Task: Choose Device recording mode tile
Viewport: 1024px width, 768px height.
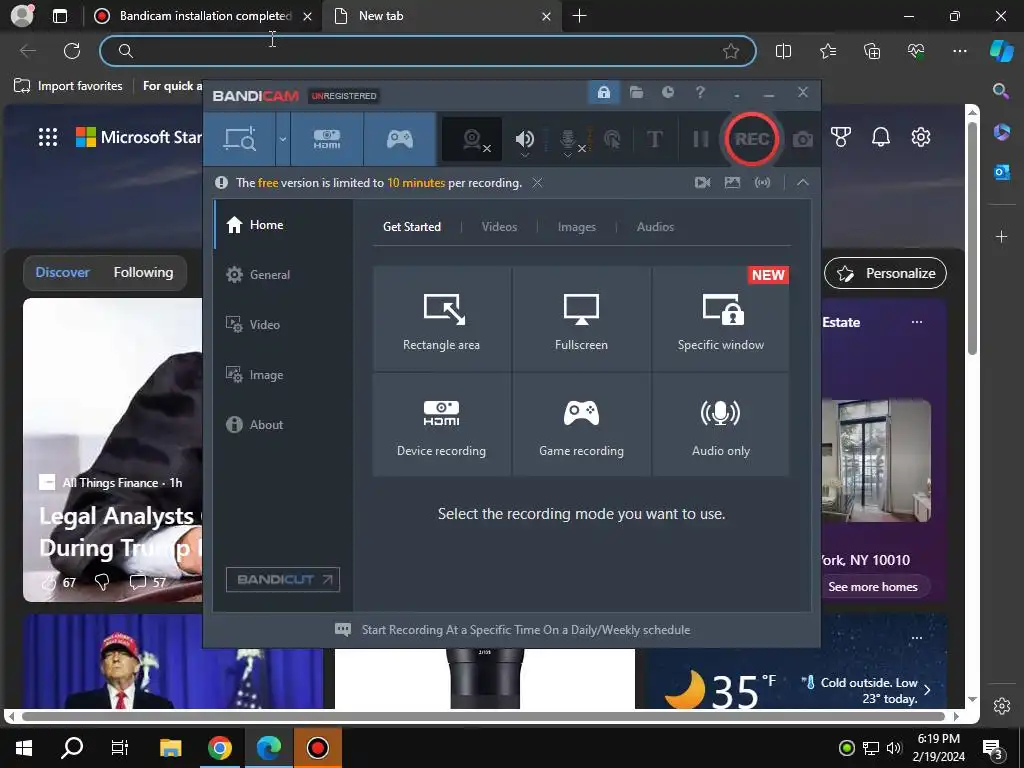Action: [x=441, y=424]
